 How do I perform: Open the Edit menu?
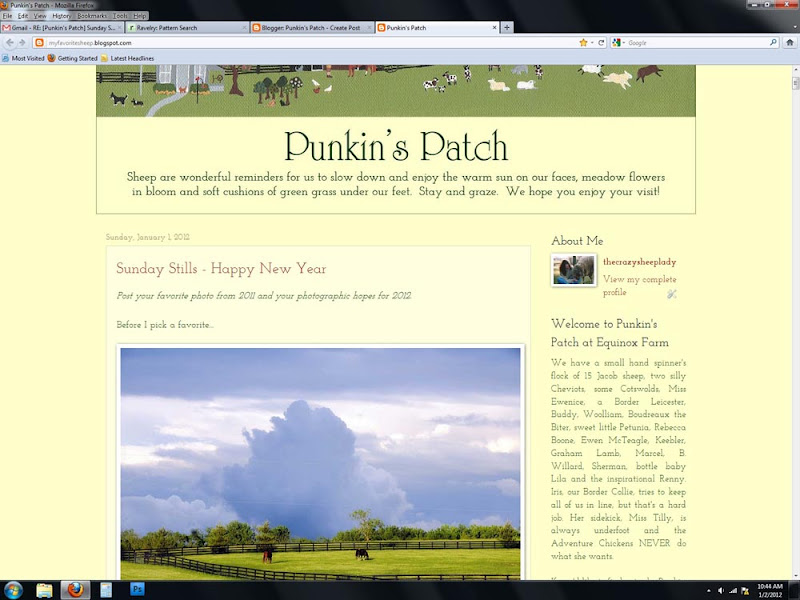click(23, 16)
